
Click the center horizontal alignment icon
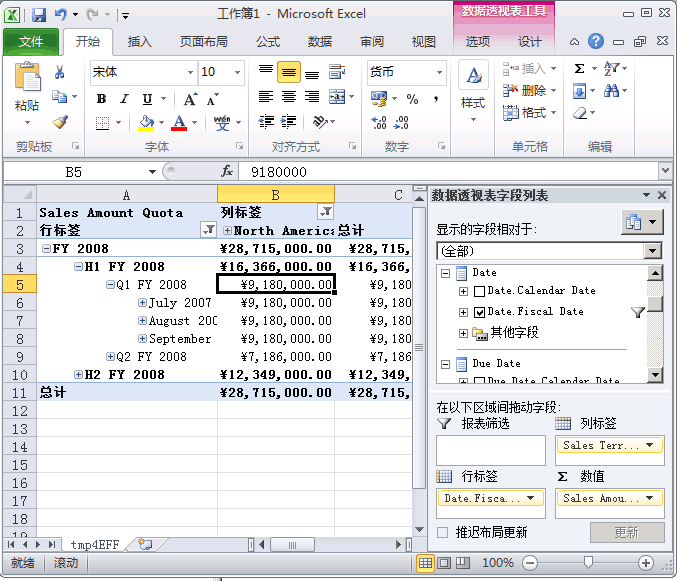click(x=288, y=97)
